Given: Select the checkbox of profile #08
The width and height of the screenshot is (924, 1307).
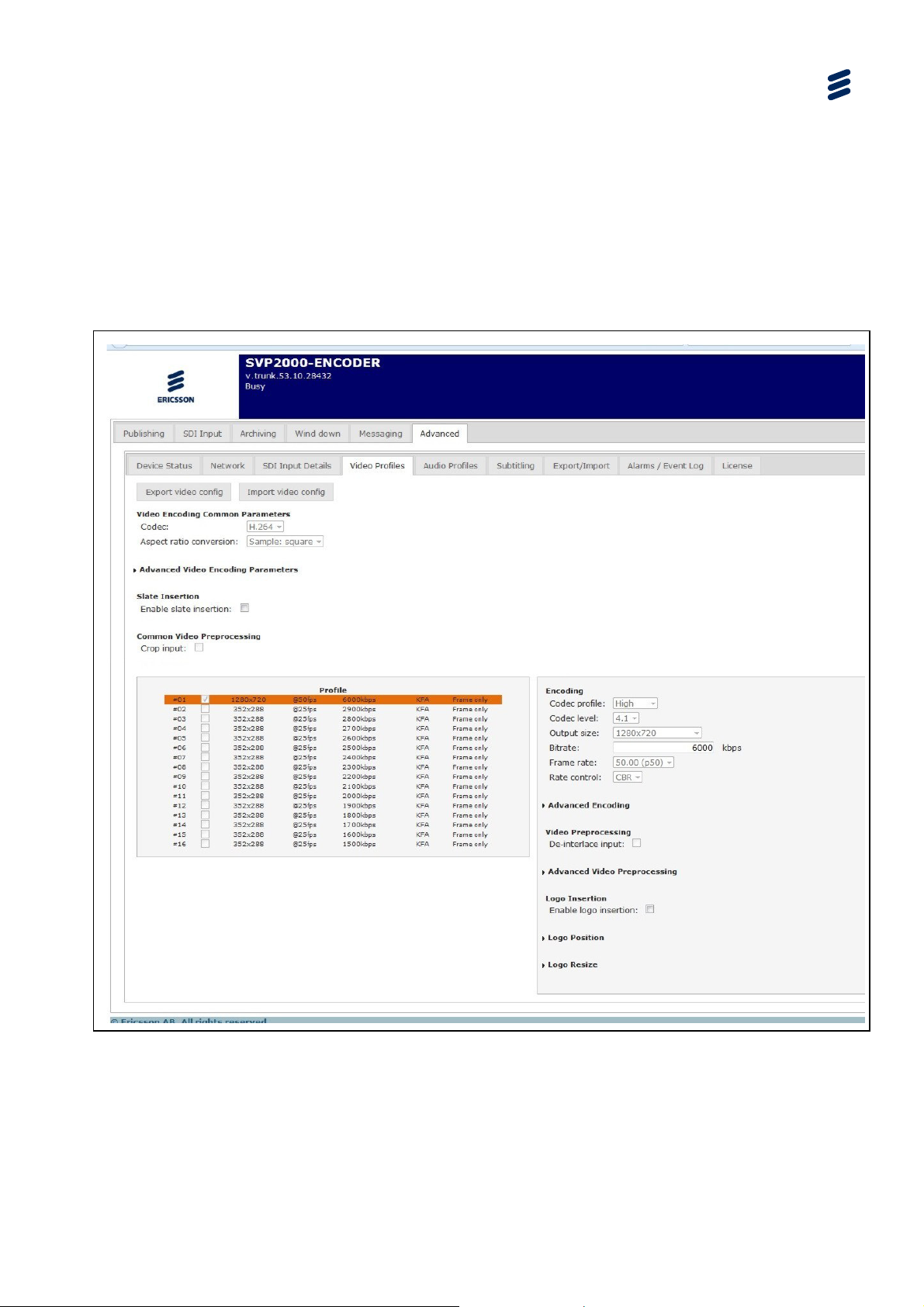Looking at the screenshot, I should tap(205, 766).
